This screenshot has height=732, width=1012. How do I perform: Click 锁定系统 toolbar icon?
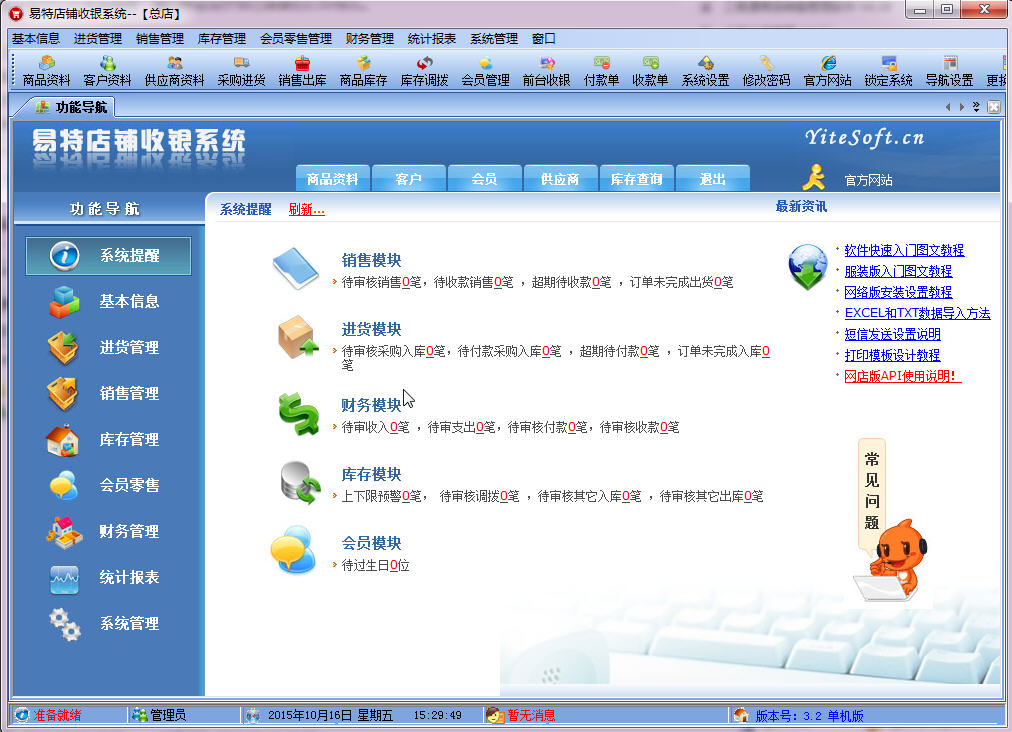tap(889, 71)
